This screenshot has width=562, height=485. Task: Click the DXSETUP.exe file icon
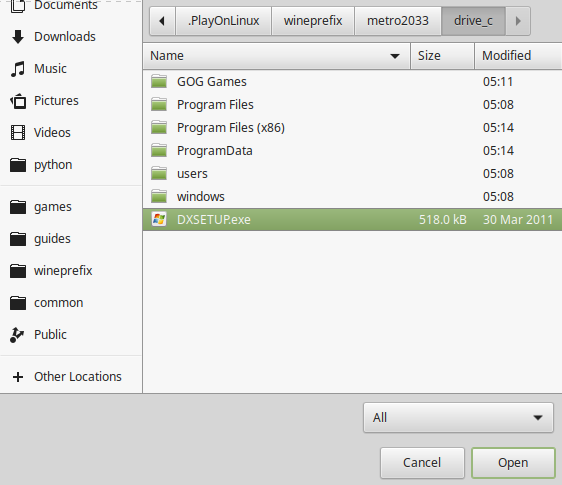pyautogui.click(x=159, y=219)
